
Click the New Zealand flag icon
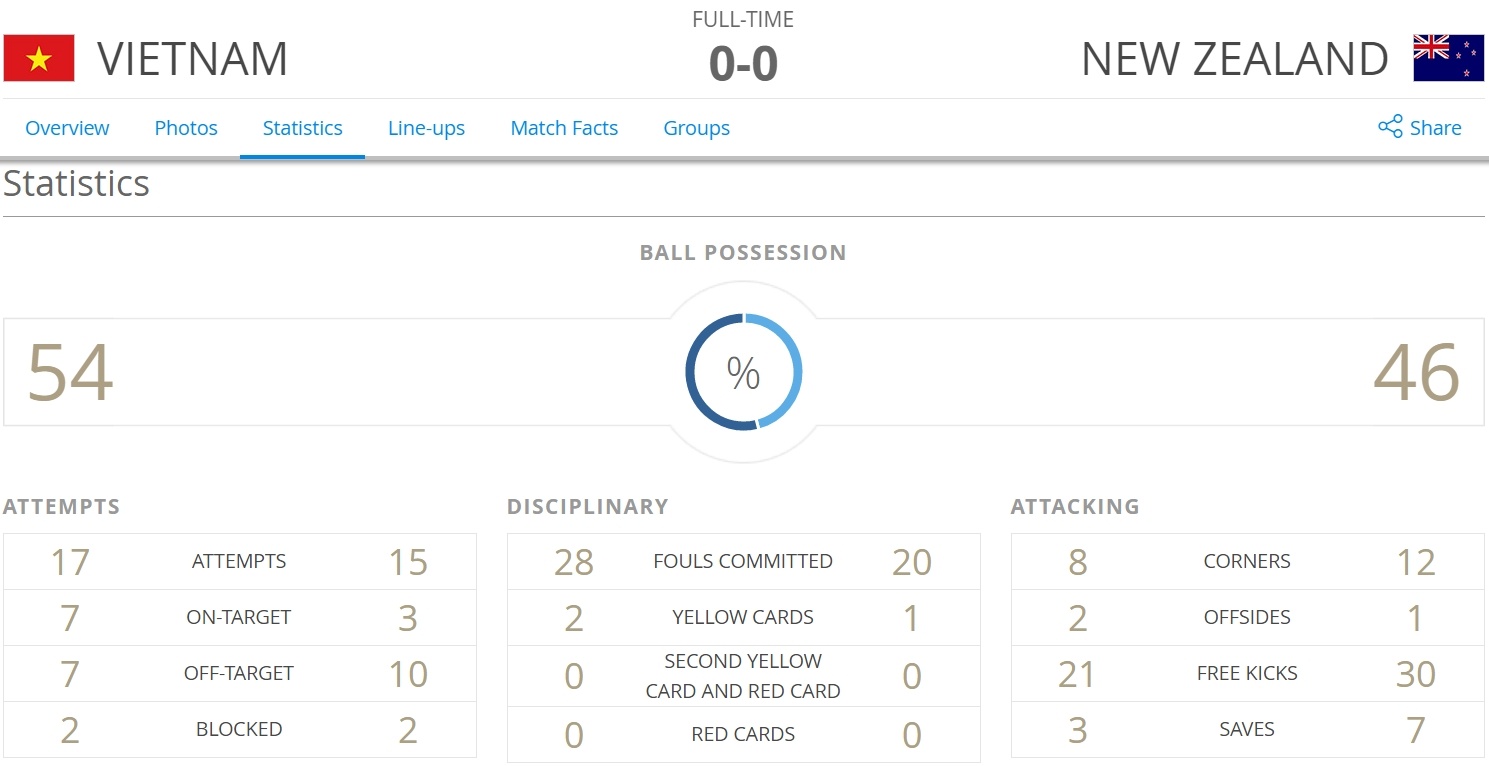(x=1448, y=58)
